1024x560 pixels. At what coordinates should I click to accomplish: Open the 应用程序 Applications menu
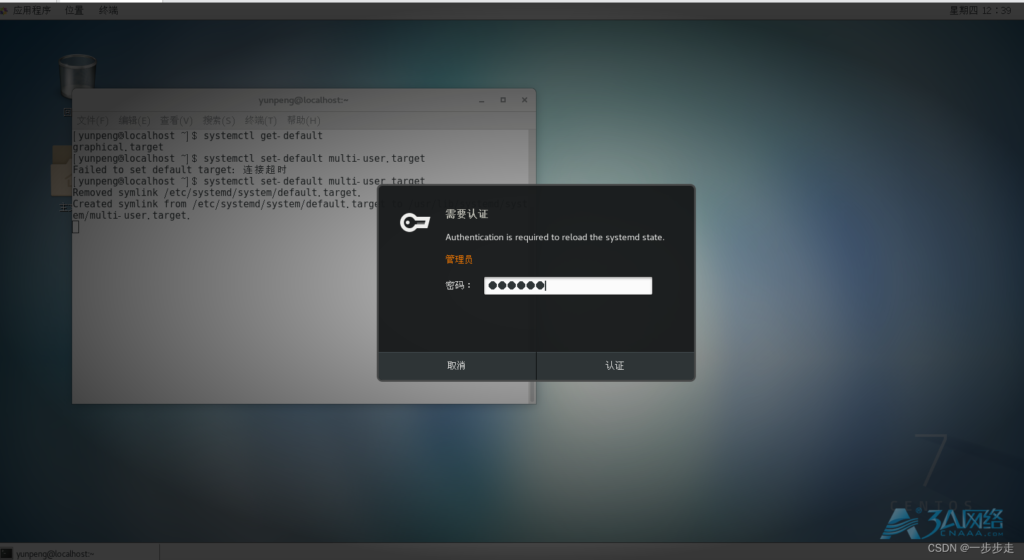(x=31, y=10)
